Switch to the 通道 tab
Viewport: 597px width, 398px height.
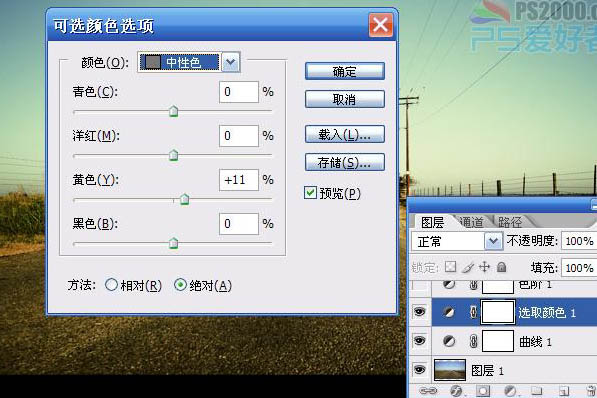pyautogui.click(x=471, y=222)
